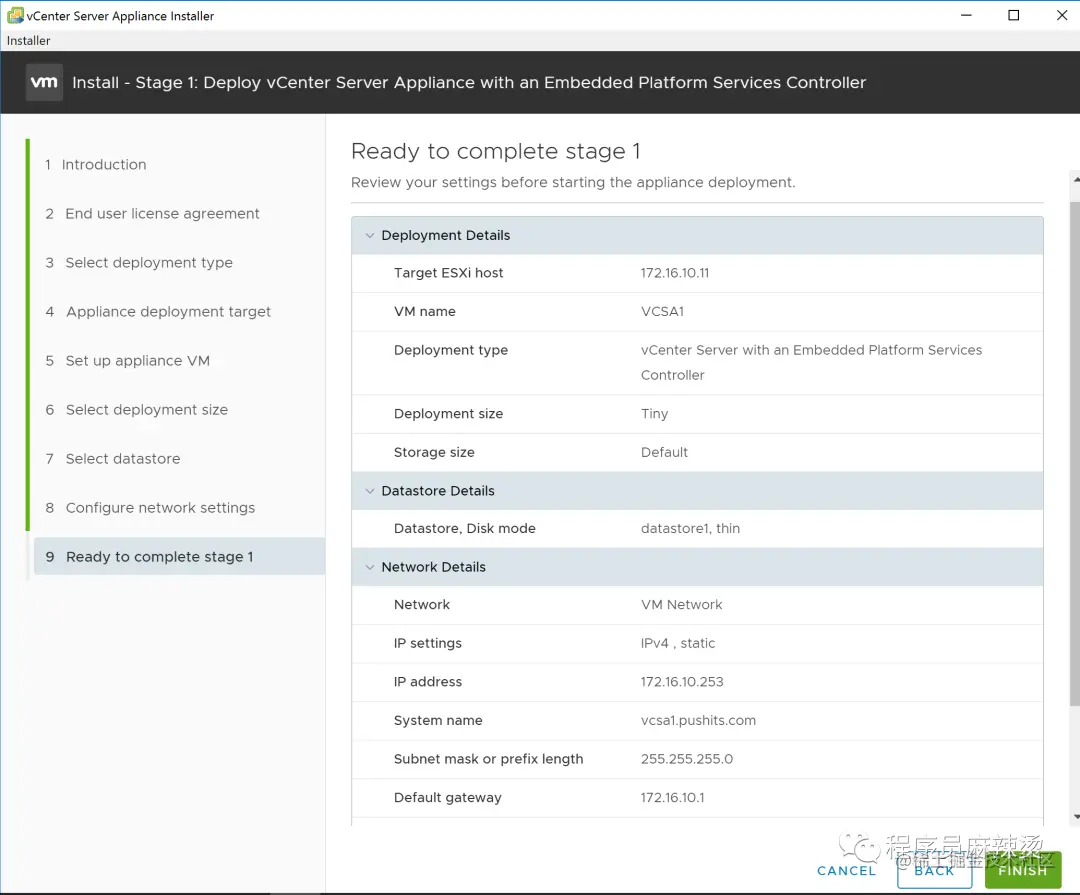Viewport: 1080px width, 895px height.
Task: Go to step 8 Configure network settings
Action: tap(150, 508)
